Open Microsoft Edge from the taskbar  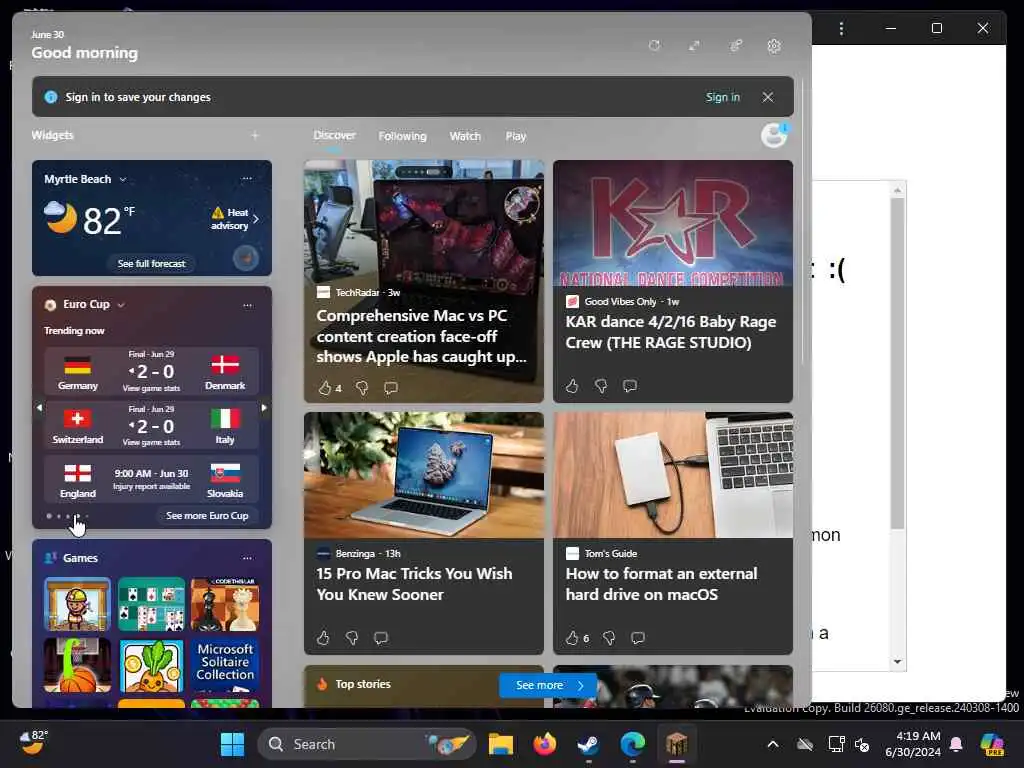pyautogui.click(x=632, y=744)
